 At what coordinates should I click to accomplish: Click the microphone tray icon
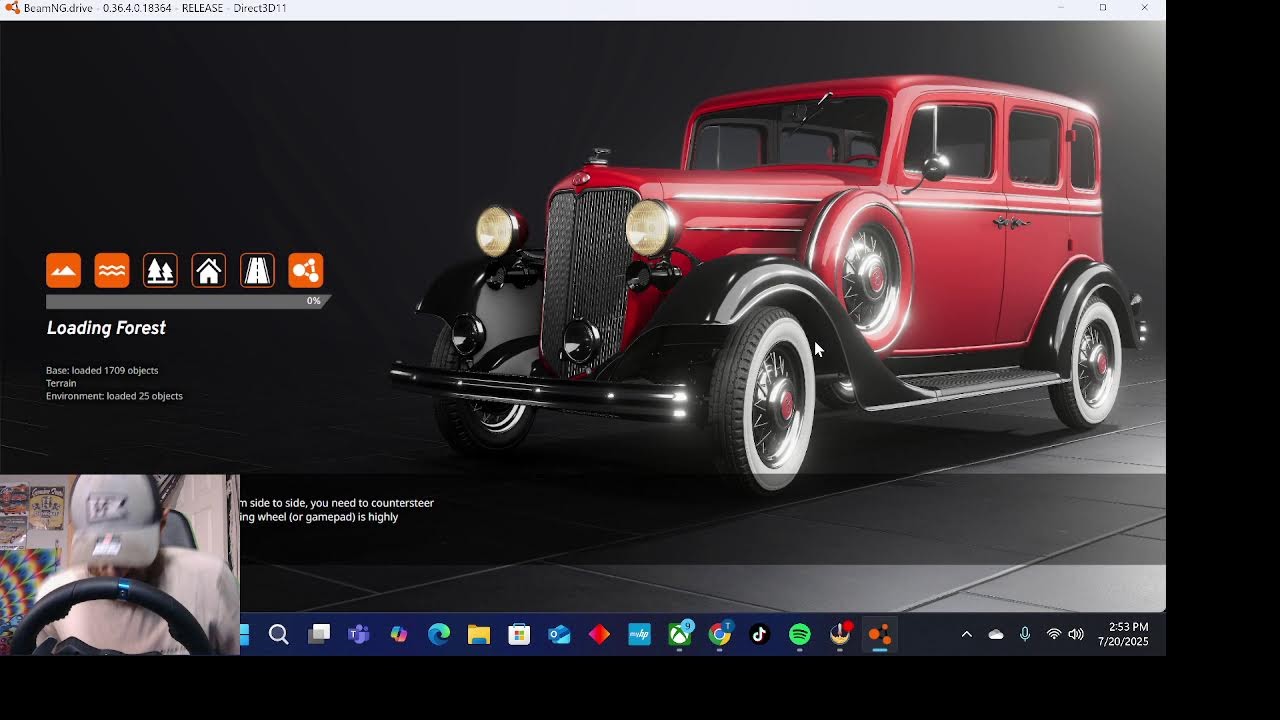point(1025,634)
